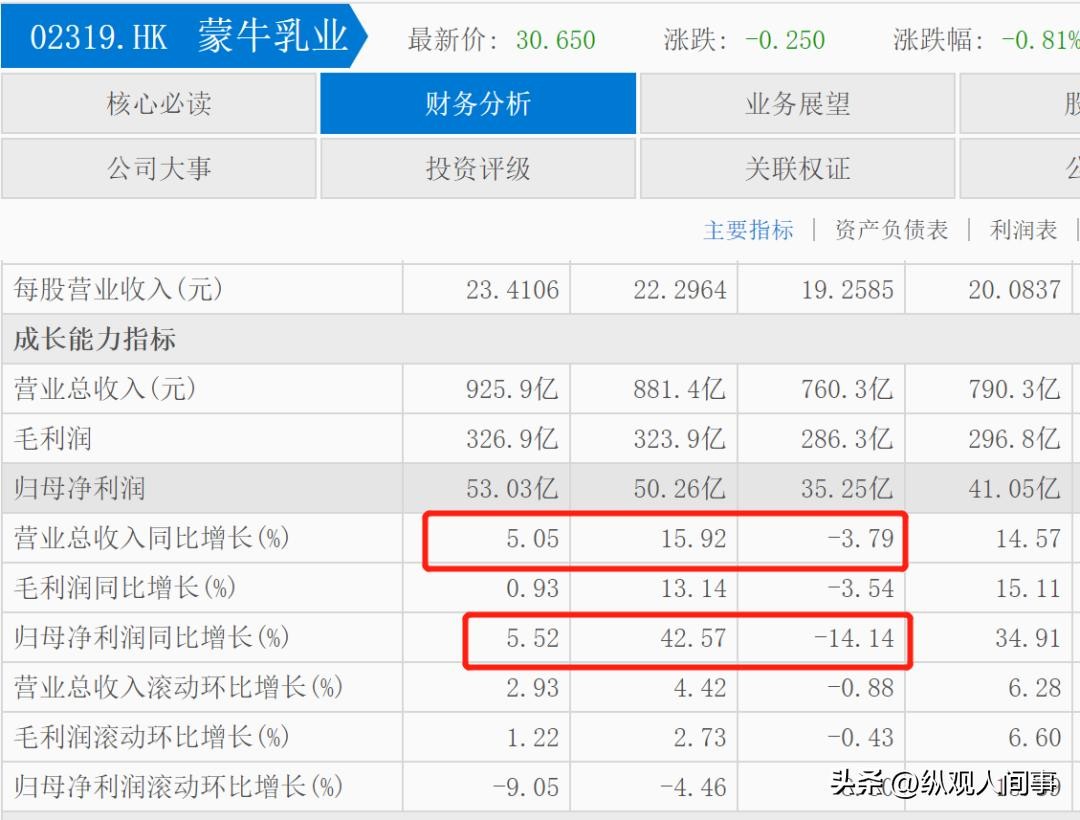Open the 资产负债表 link

(891, 230)
